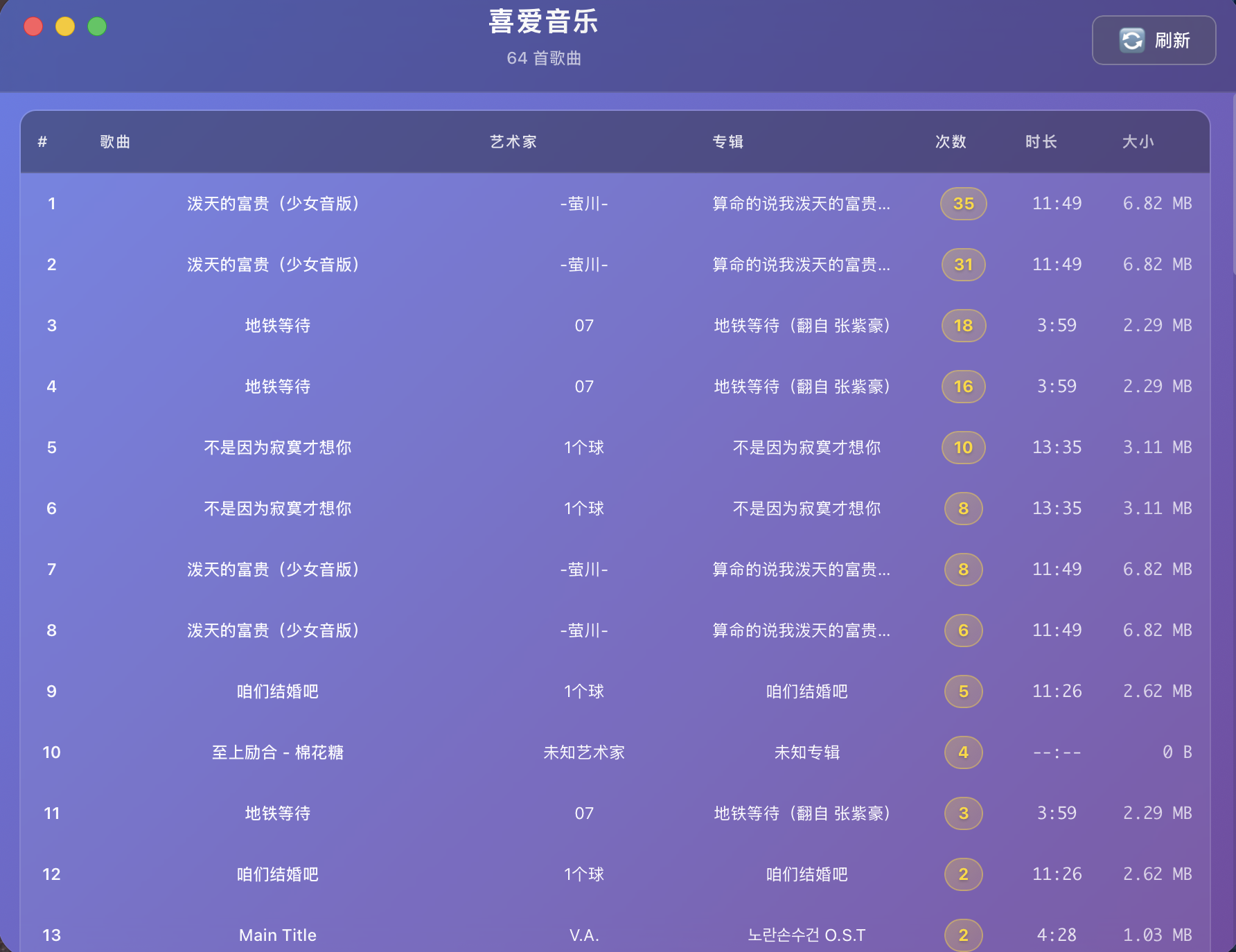Viewport: 1236px width, 952px height.
Task: Select album 노란손수건 O.S.T on row 13
Action: (x=808, y=935)
